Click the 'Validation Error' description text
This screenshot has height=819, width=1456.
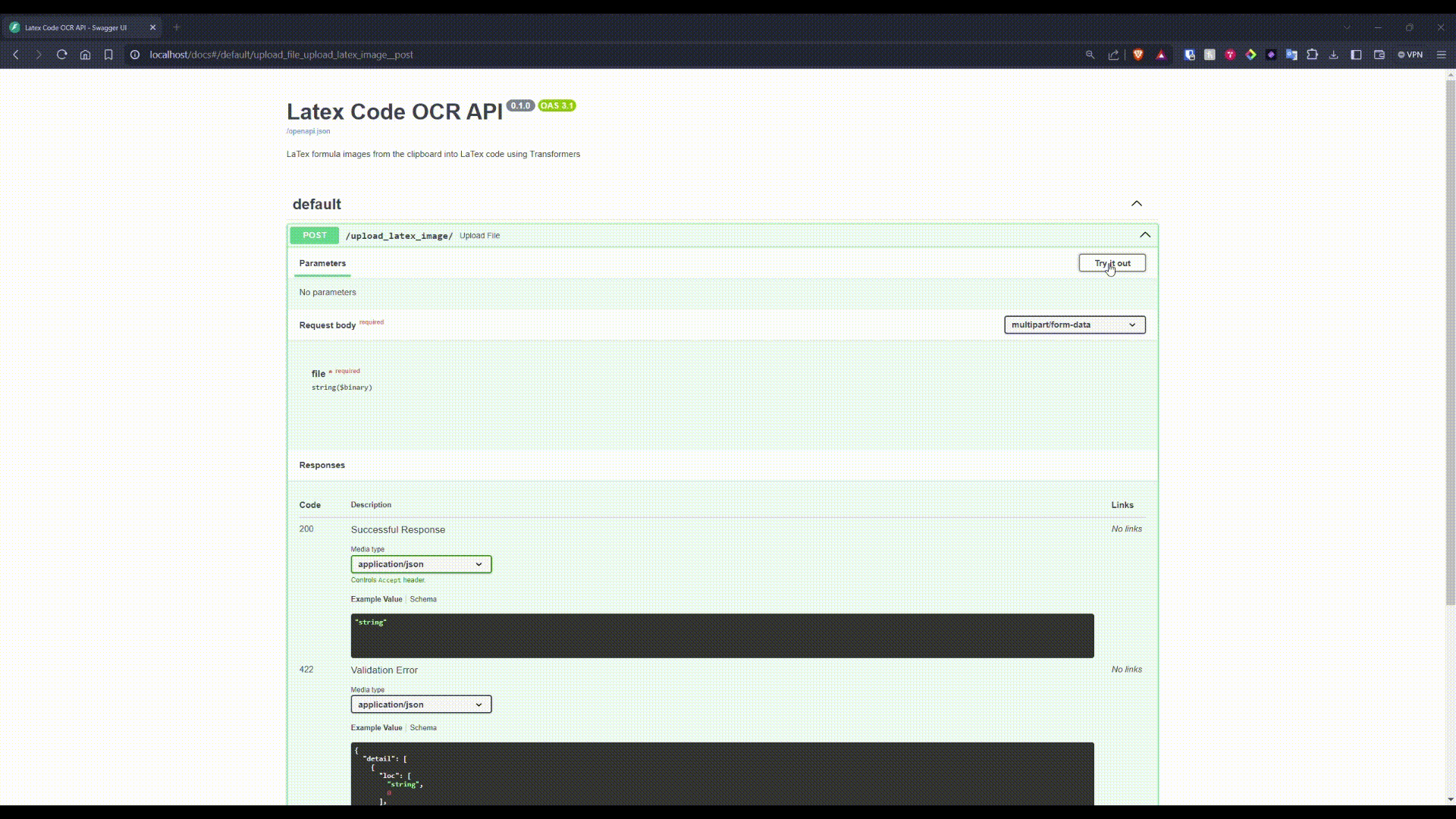click(x=384, y=670)
